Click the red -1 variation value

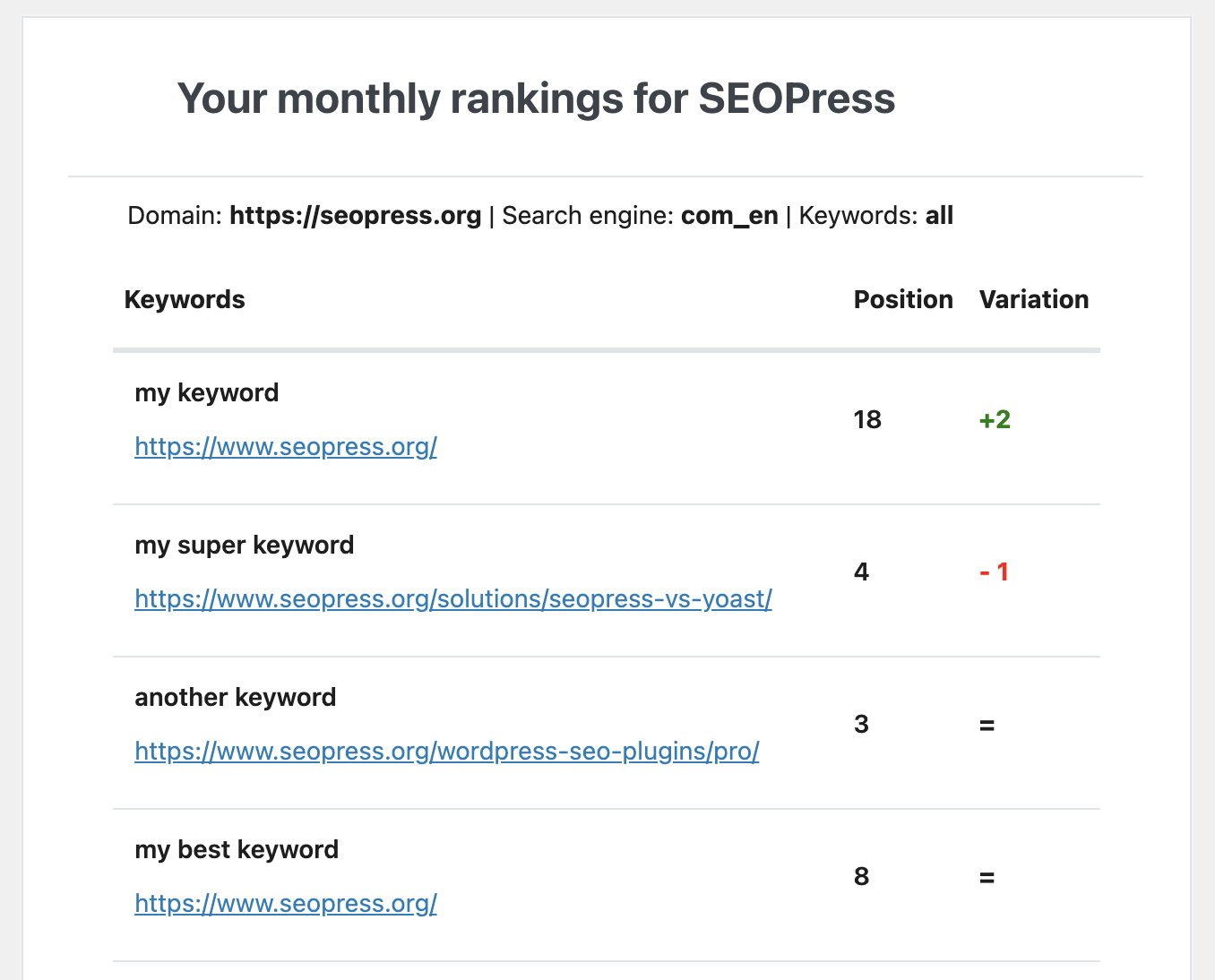pyautogui.click(x=995, y=572)
